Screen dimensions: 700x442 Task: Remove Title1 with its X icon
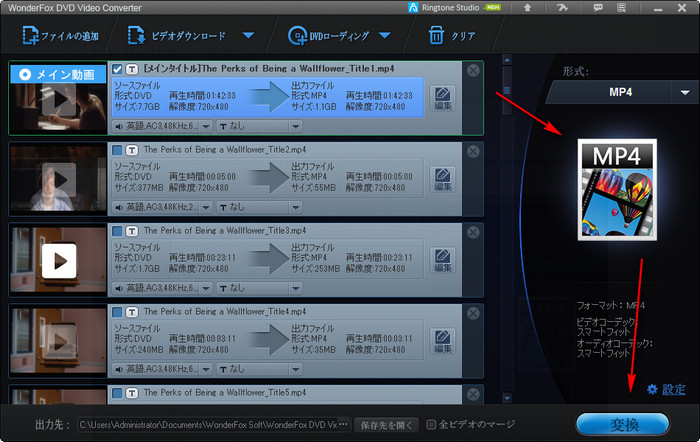coord(473,71)
